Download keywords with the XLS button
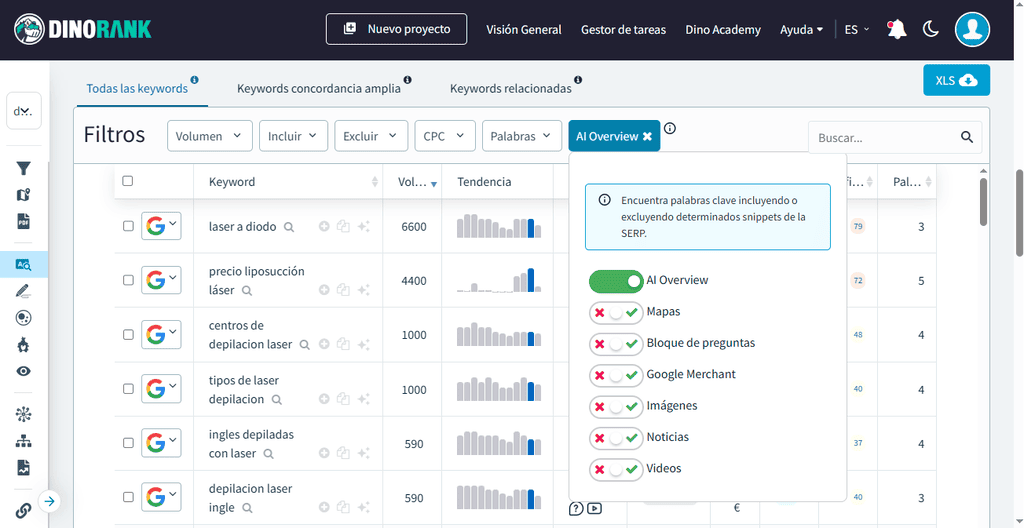 955,80
